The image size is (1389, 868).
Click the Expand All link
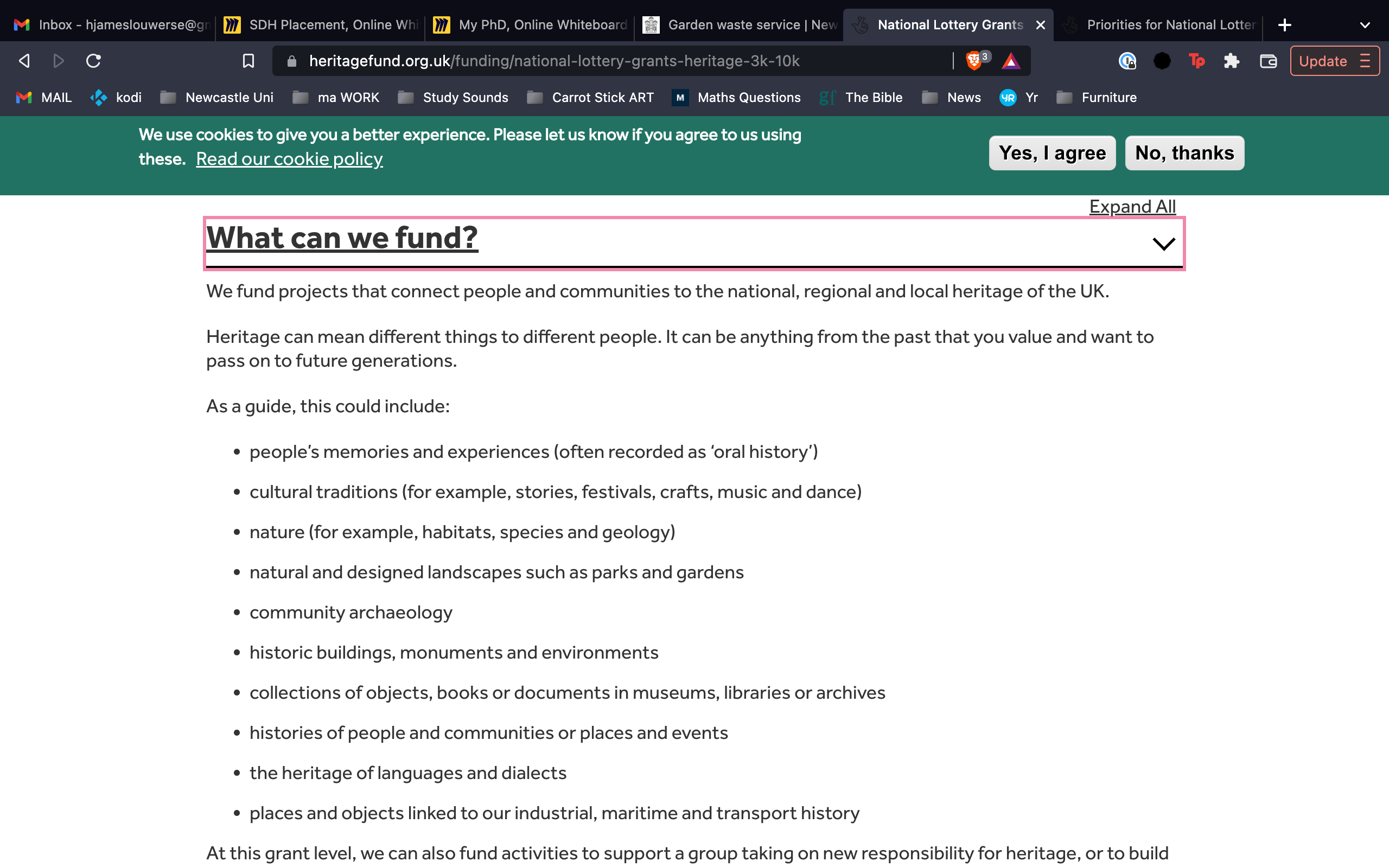coord(1132,206)
